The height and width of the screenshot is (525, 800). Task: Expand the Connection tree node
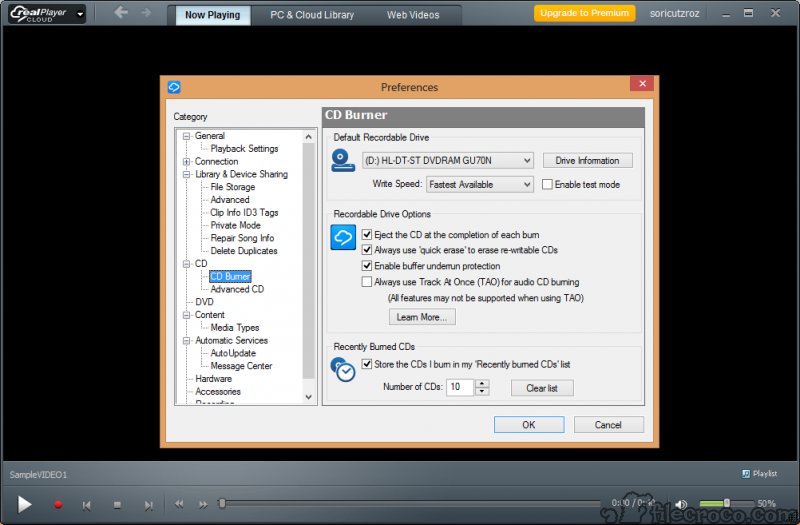187,162
